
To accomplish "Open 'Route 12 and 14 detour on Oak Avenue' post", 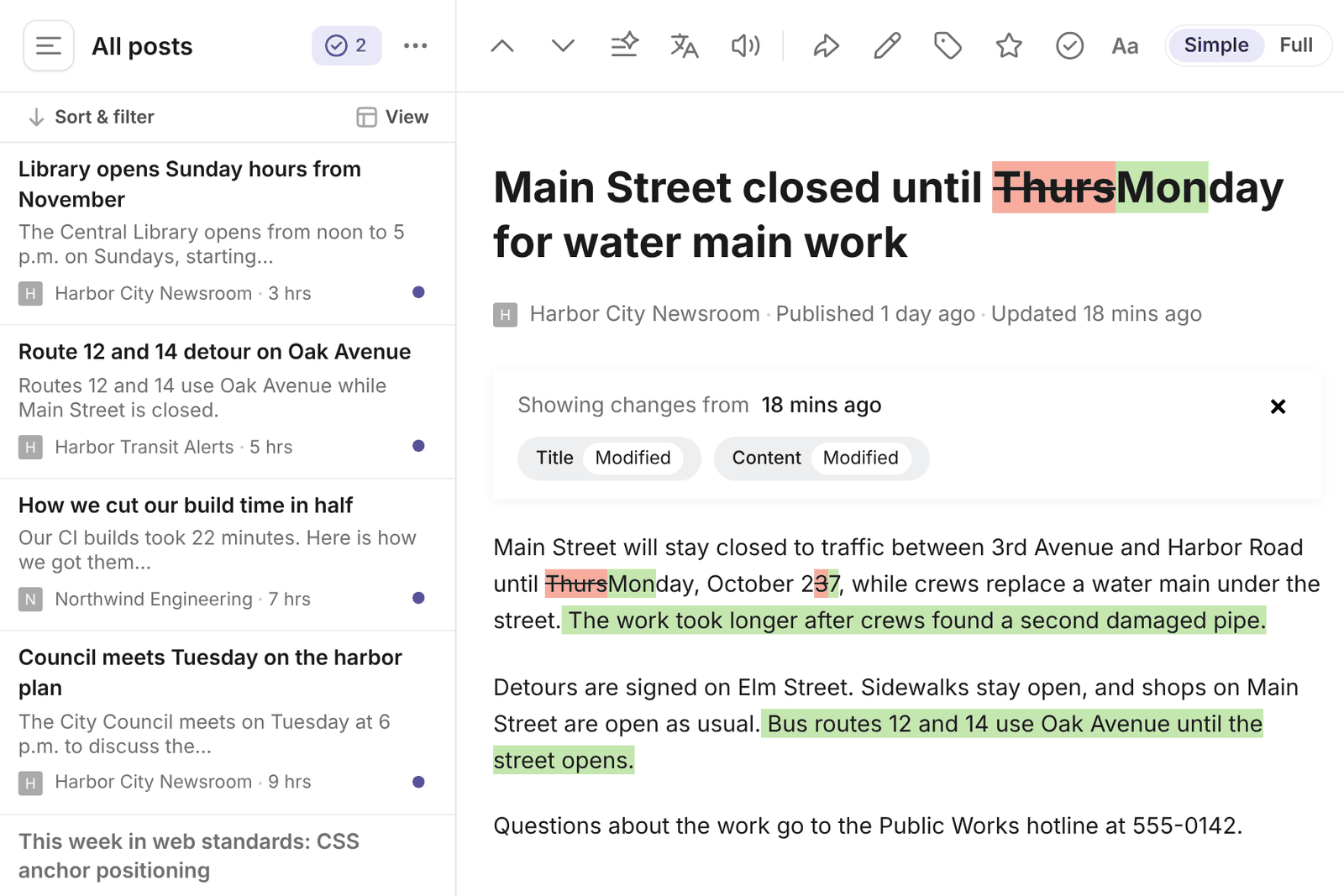I will pos(228,401).
